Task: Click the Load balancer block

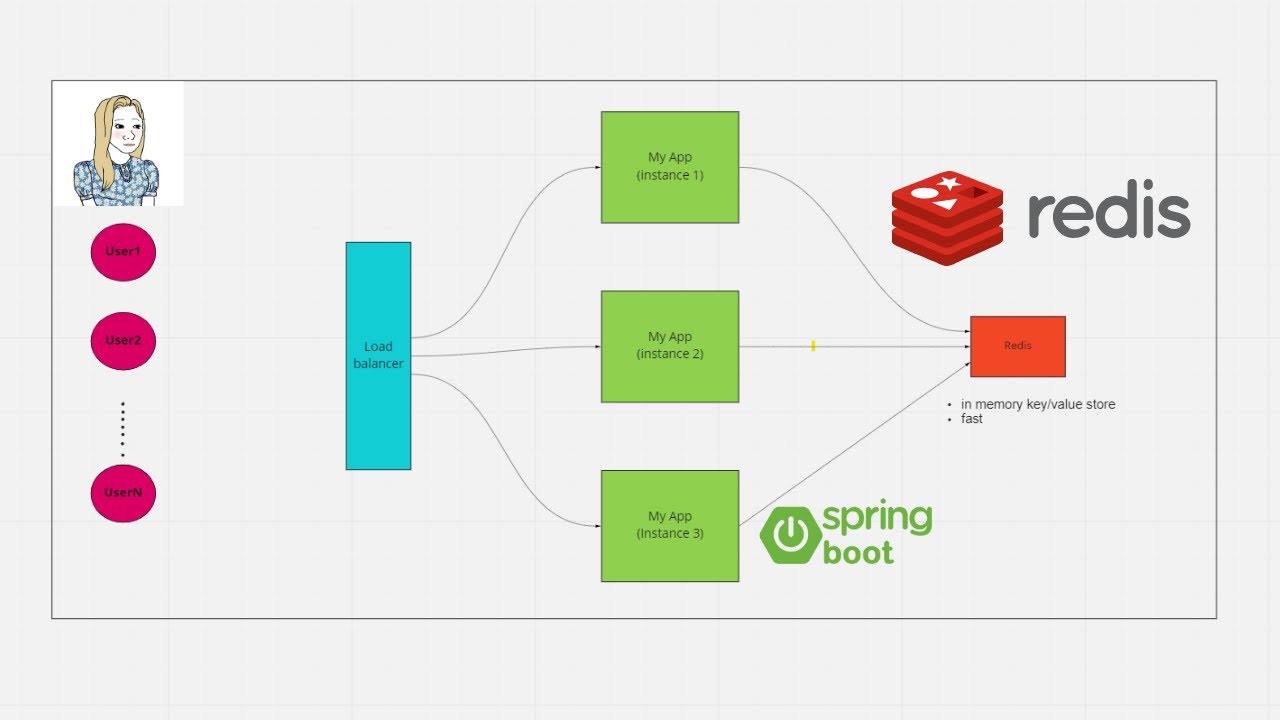Action: click(378, 356)
